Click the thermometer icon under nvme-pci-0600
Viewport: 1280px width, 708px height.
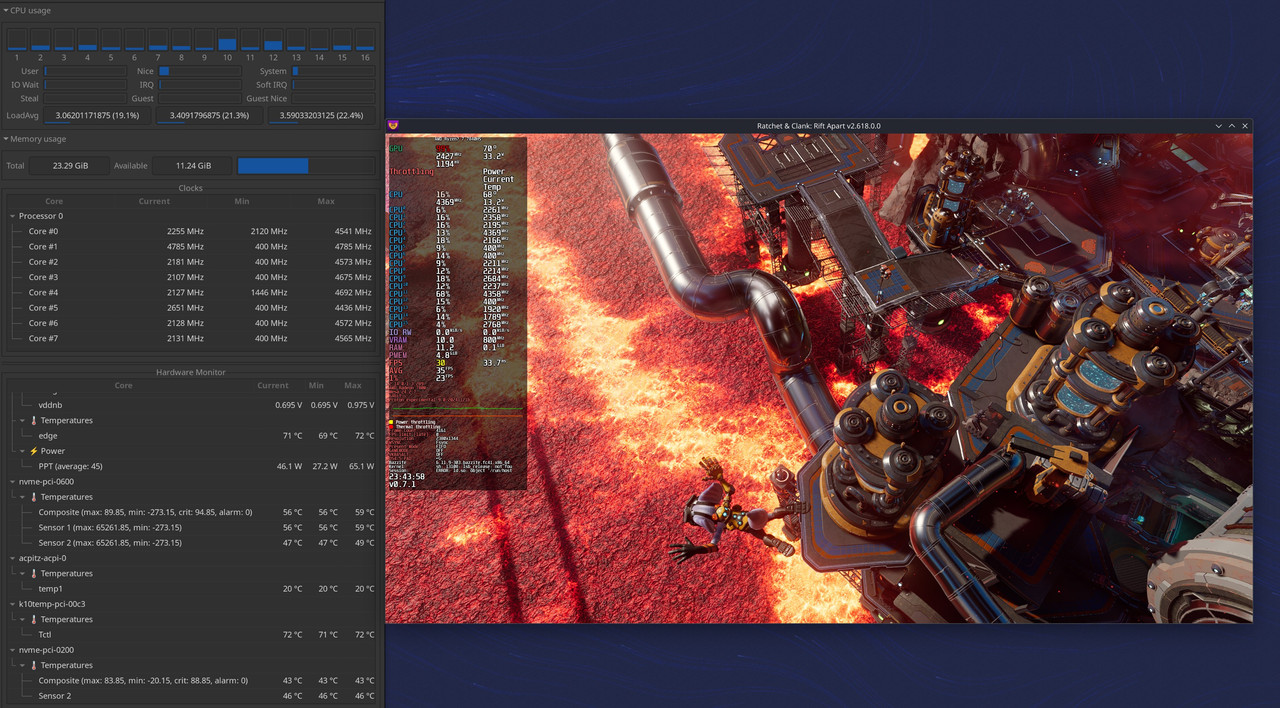click(x=33, y=497)
